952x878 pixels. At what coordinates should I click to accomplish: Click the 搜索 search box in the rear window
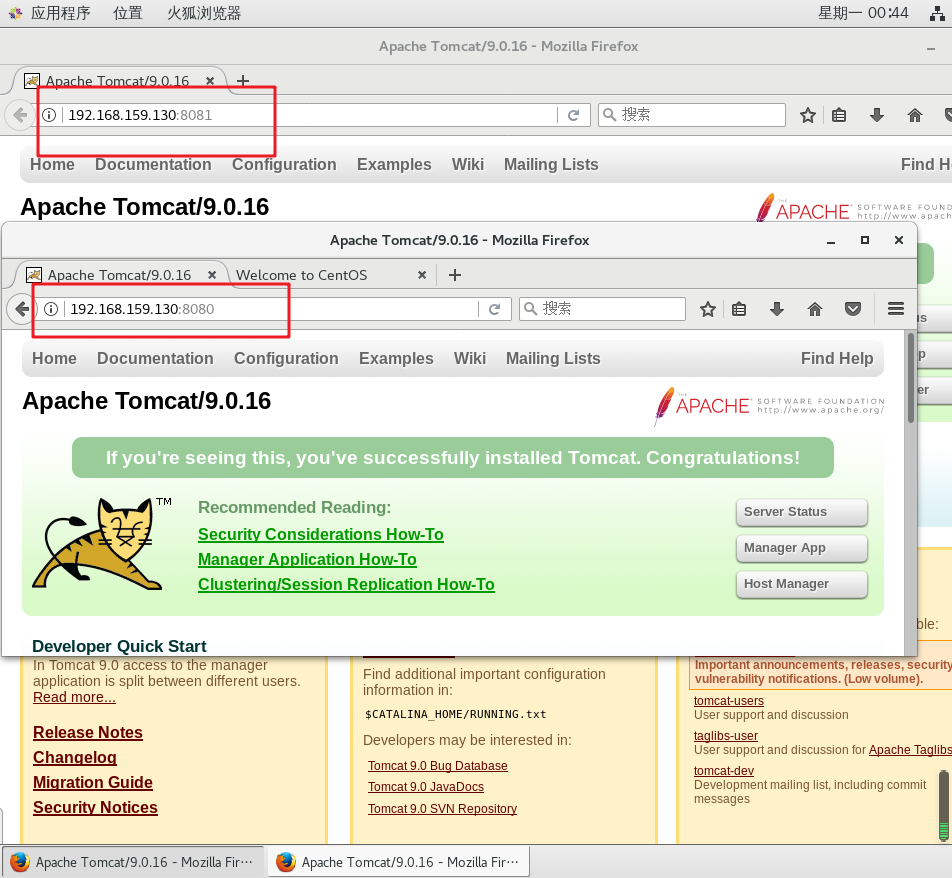692,115
